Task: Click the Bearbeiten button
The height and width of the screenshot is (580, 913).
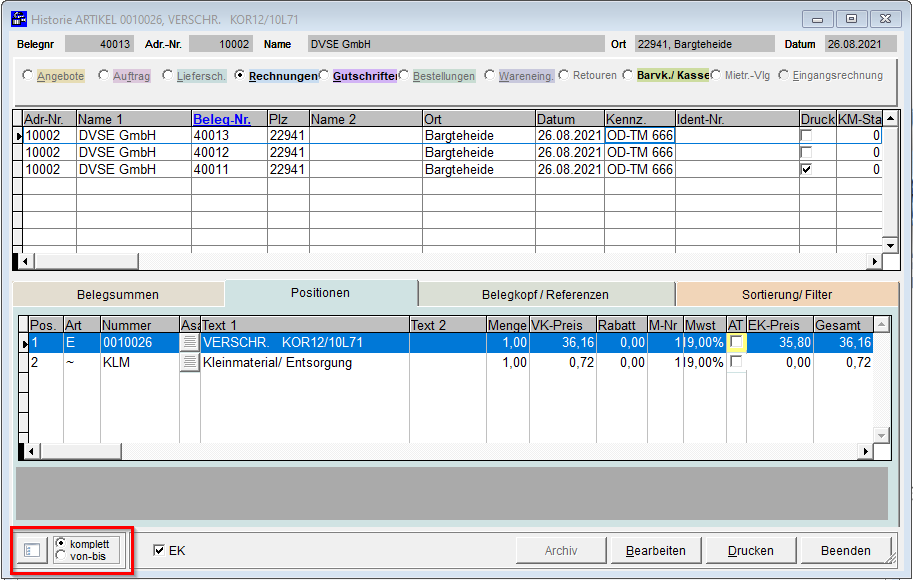Action: click(656, 550)
